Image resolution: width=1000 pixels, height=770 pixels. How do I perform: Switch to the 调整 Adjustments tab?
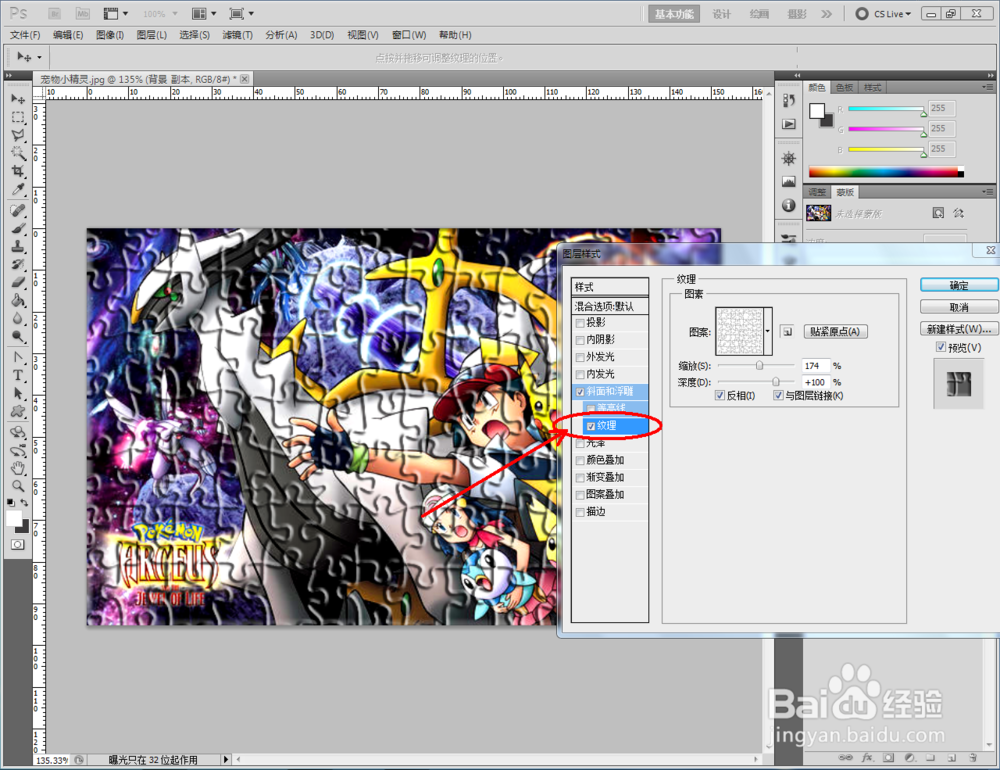point(817,192)
